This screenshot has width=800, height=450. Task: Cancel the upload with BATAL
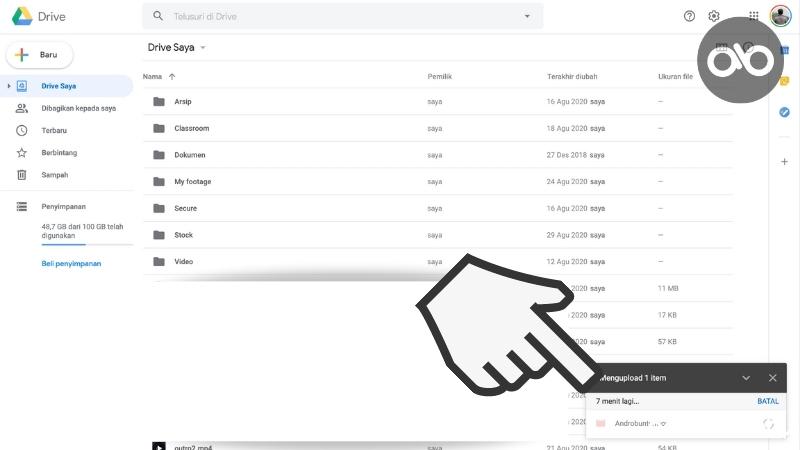(768, 401)
